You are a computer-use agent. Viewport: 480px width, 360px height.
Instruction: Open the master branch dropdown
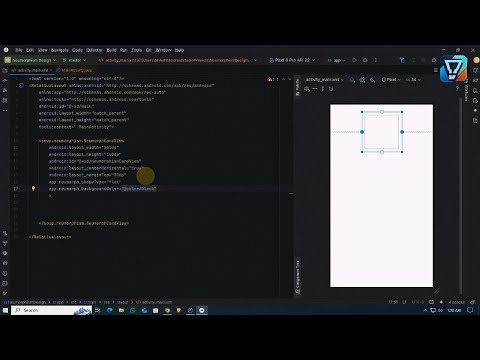(x=74, y=60)
